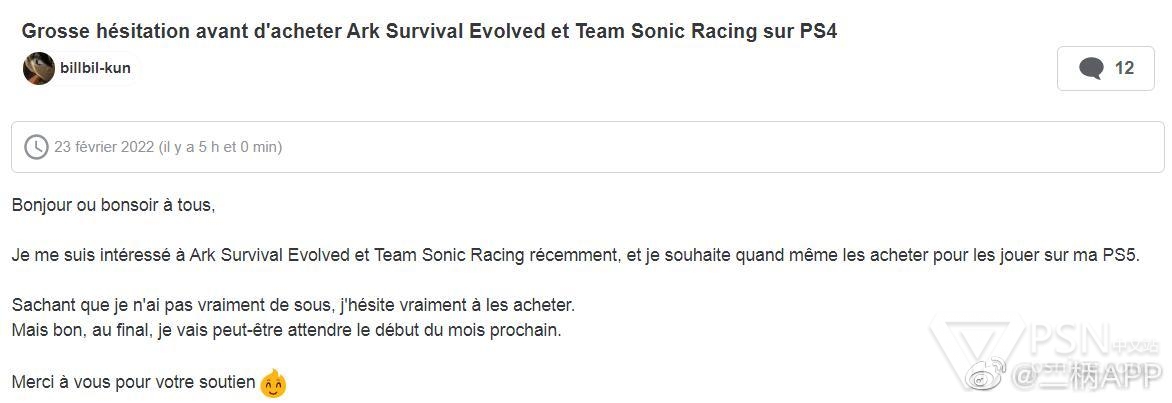Select the date text "23 février 2022"

coord(104,147)
